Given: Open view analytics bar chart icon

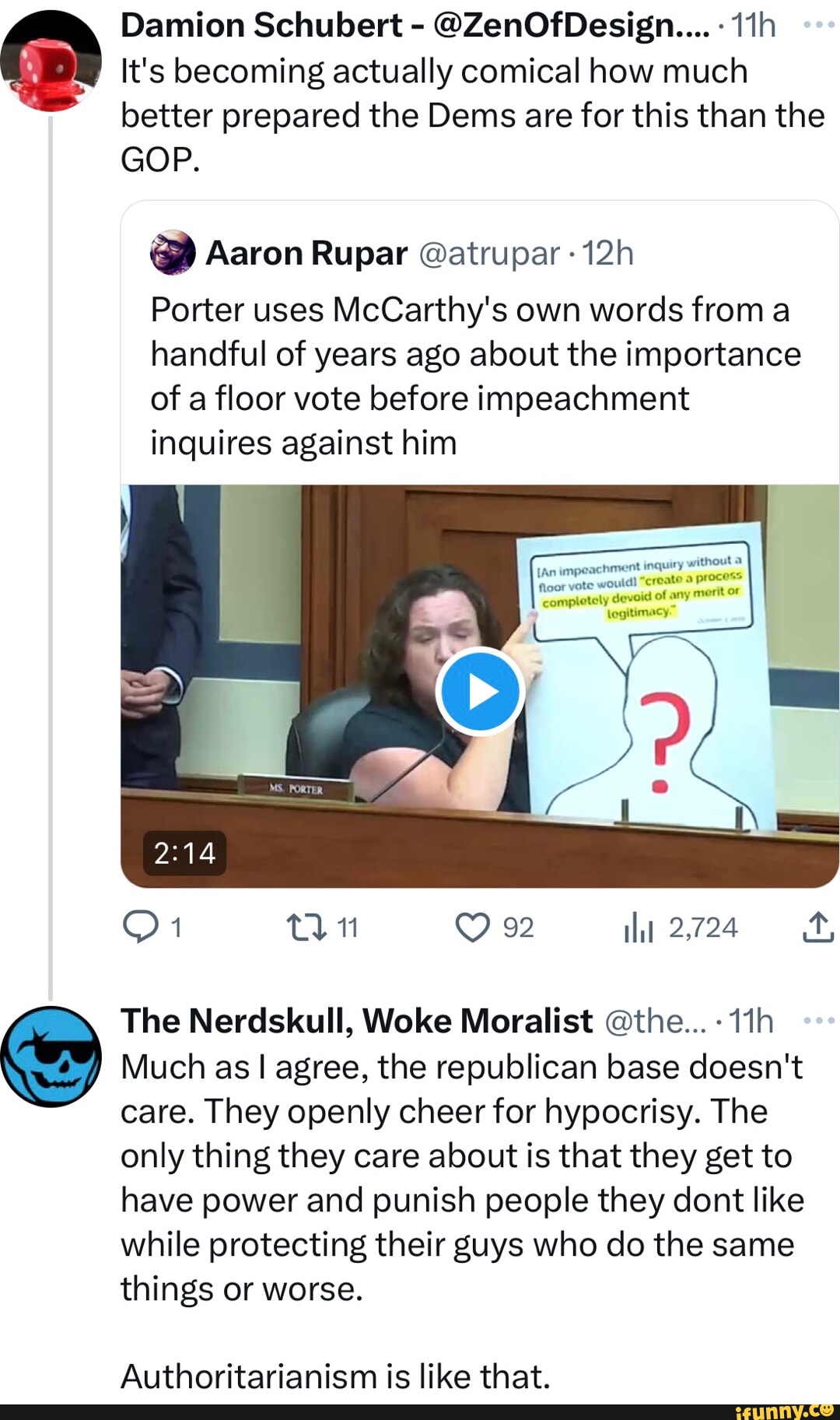Looking at the screenshot, I should [x=638, y=928].
